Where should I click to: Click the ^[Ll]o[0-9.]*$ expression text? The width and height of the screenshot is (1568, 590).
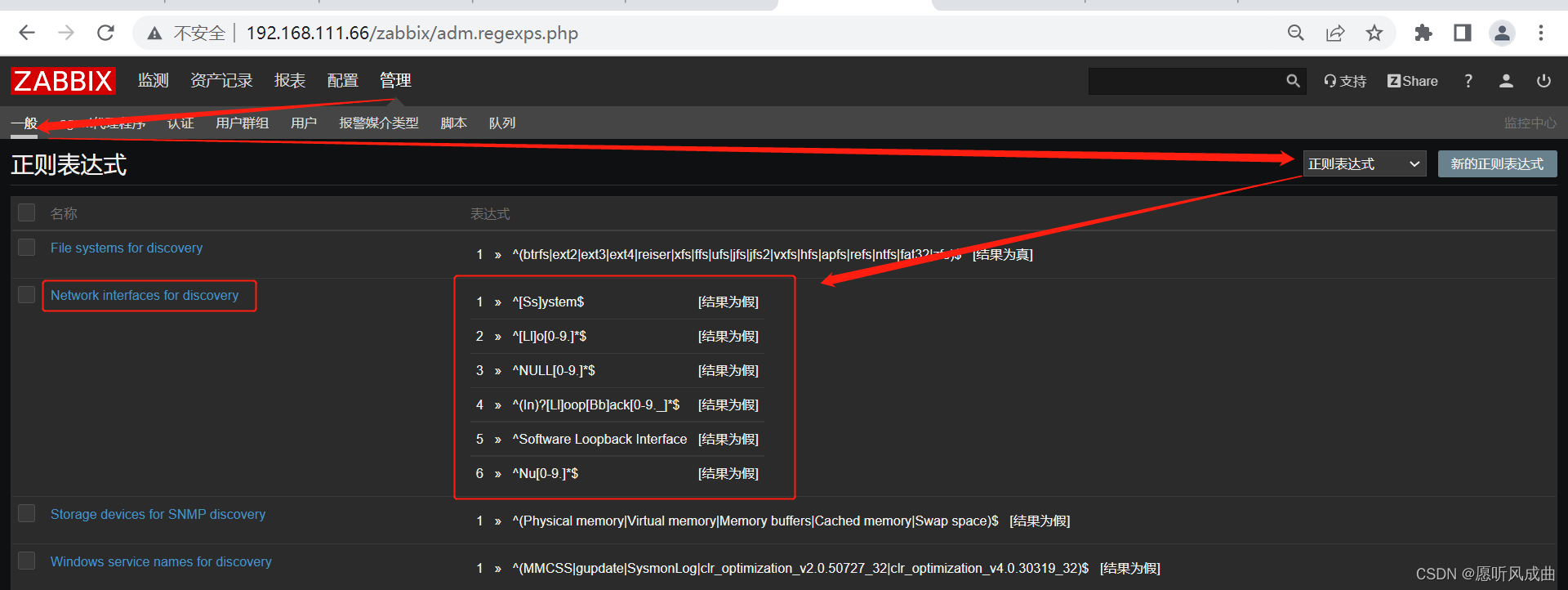pyautogui.click(x=549, y=336)
